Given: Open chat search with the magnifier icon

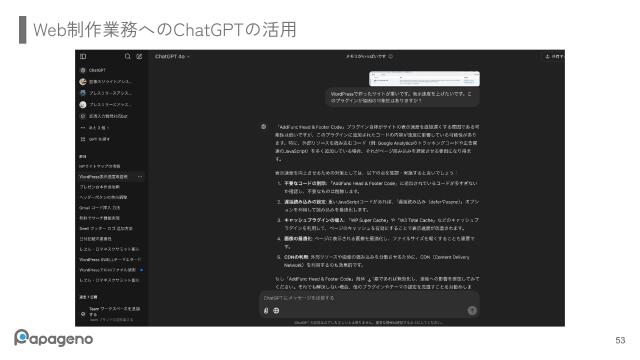Looking at the screenshot, I should click(128, 56).
